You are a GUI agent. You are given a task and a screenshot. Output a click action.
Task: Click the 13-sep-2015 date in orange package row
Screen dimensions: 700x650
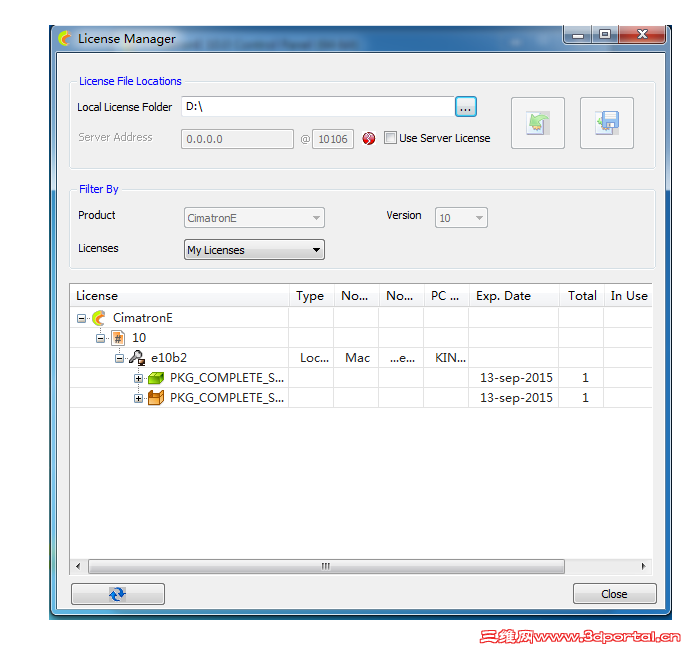click(516, 397)
